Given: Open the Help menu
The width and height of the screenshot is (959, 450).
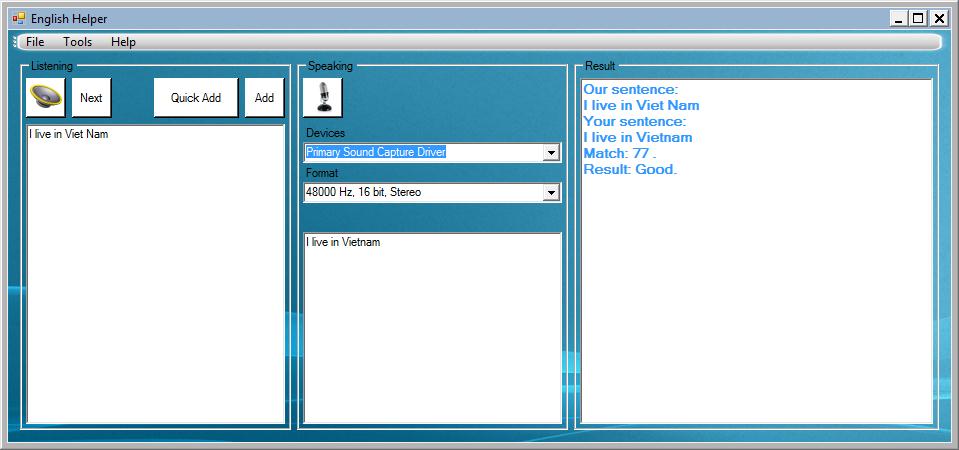Looking at the screenshot, I should [123, 42].
